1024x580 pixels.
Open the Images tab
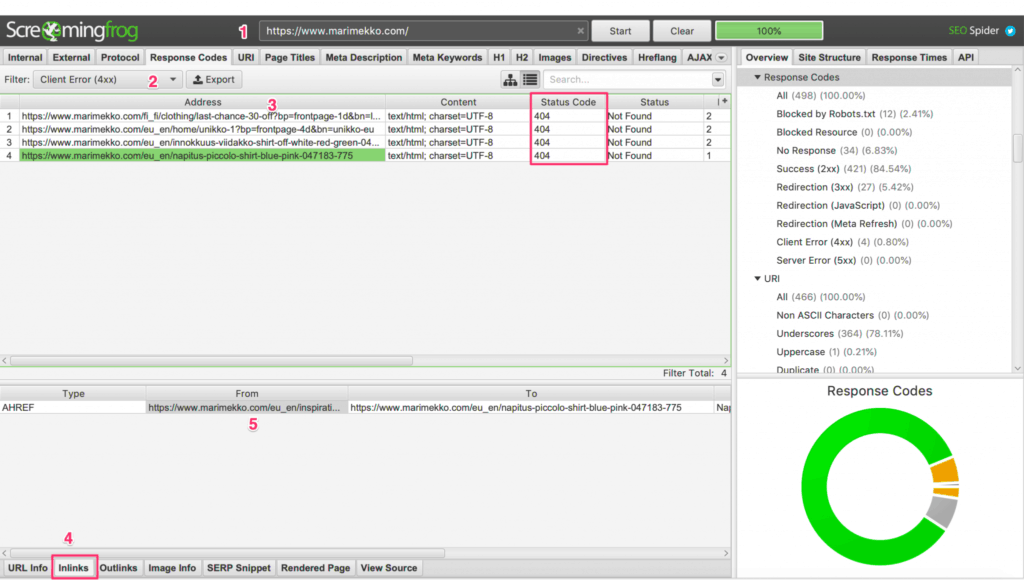pos(554,57)
